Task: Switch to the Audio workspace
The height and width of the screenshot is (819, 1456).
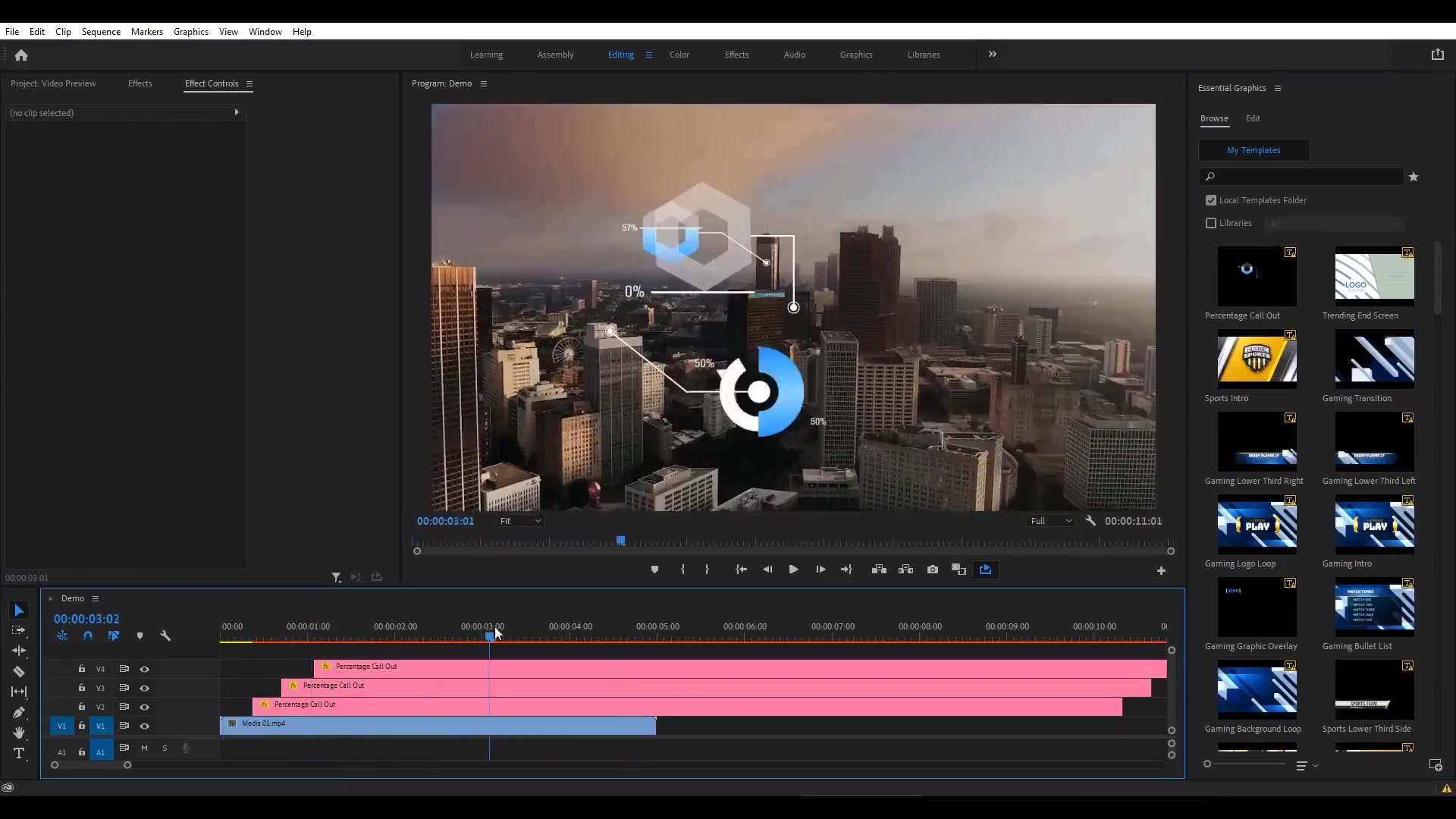Action: click(x=795, y=55)
